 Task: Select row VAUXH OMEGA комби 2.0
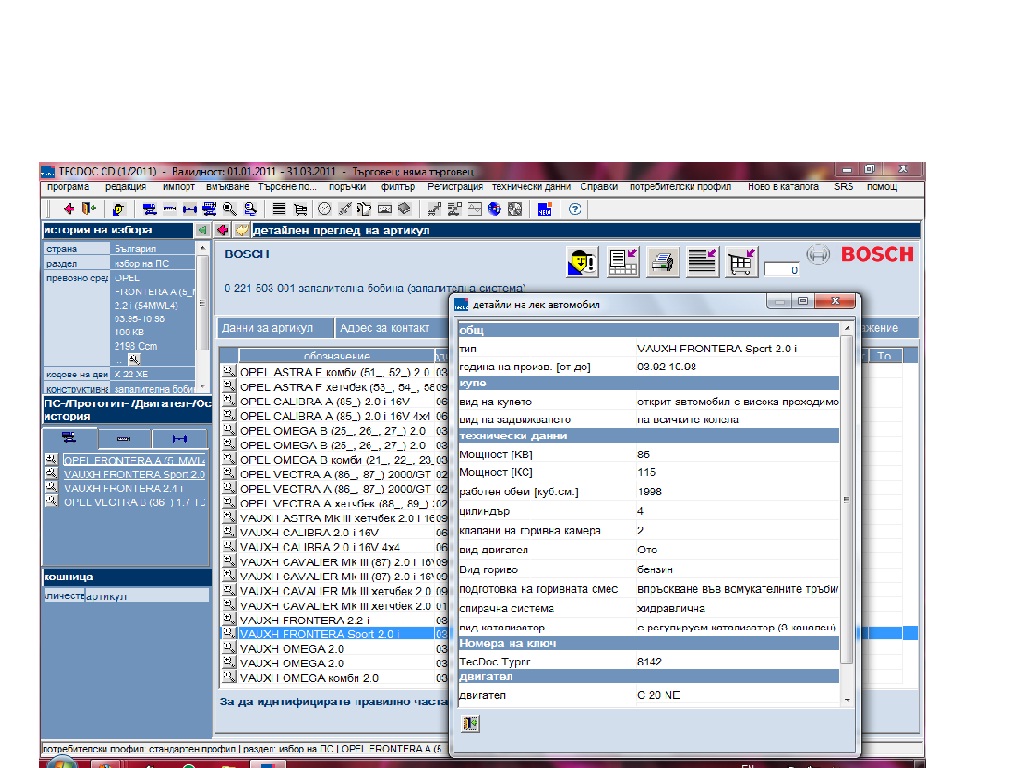[335, 678]
